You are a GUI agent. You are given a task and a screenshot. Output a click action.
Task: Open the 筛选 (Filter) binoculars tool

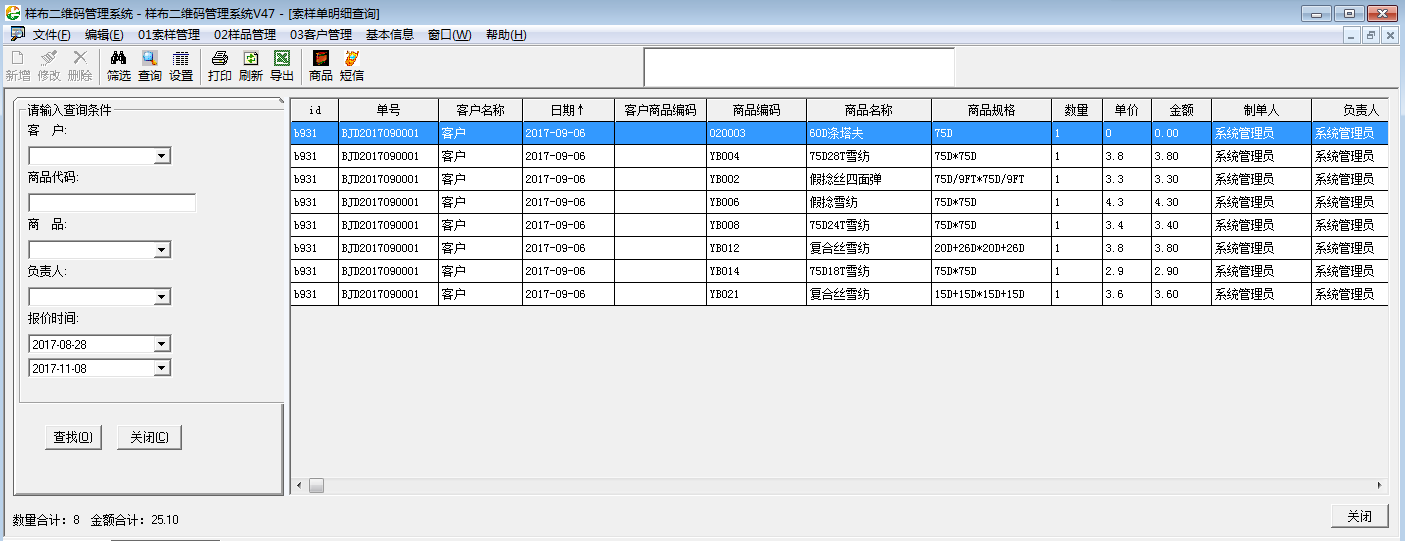click(119, 66)
